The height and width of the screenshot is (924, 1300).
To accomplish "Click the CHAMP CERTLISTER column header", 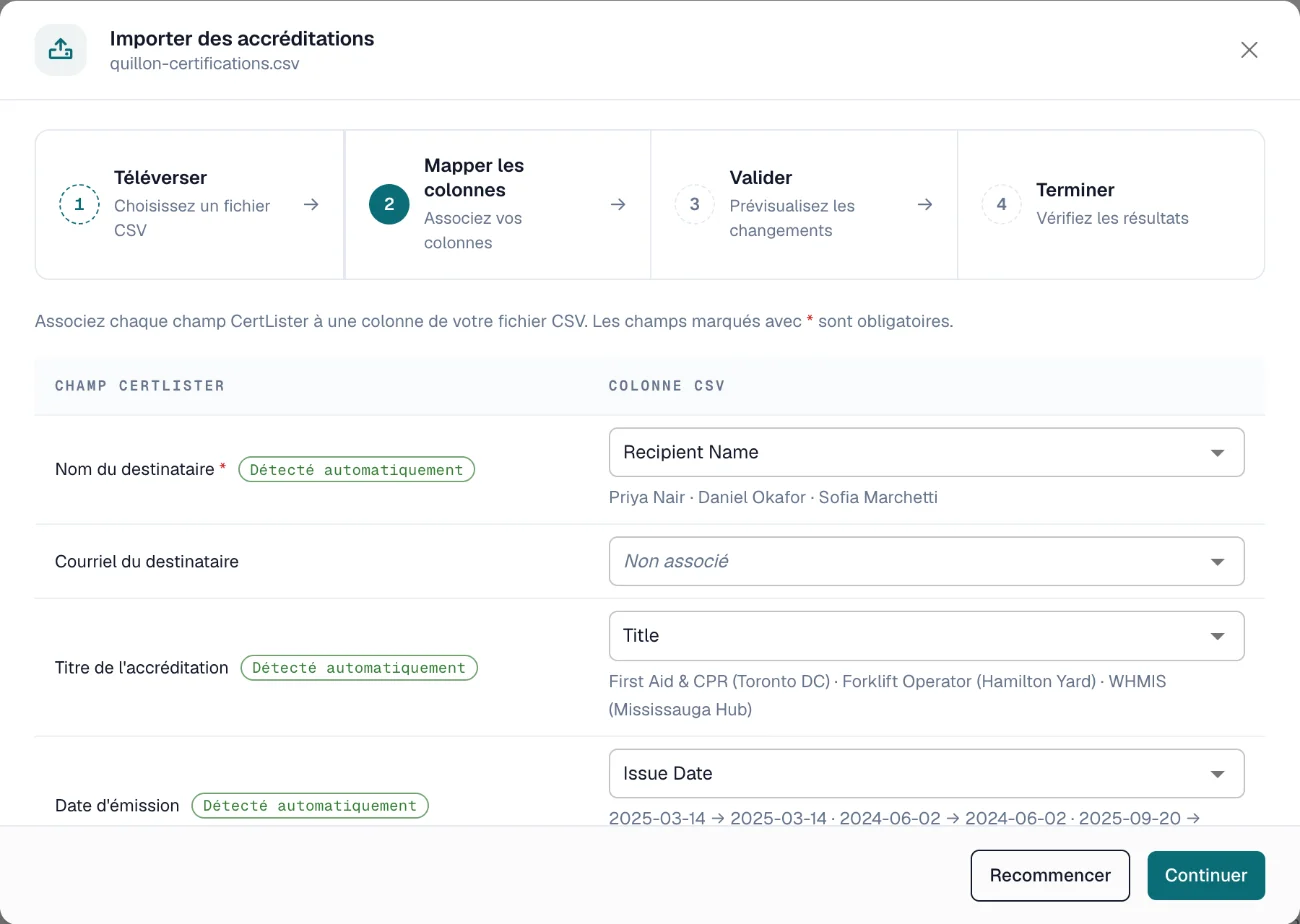I will (x=140, y=385).
